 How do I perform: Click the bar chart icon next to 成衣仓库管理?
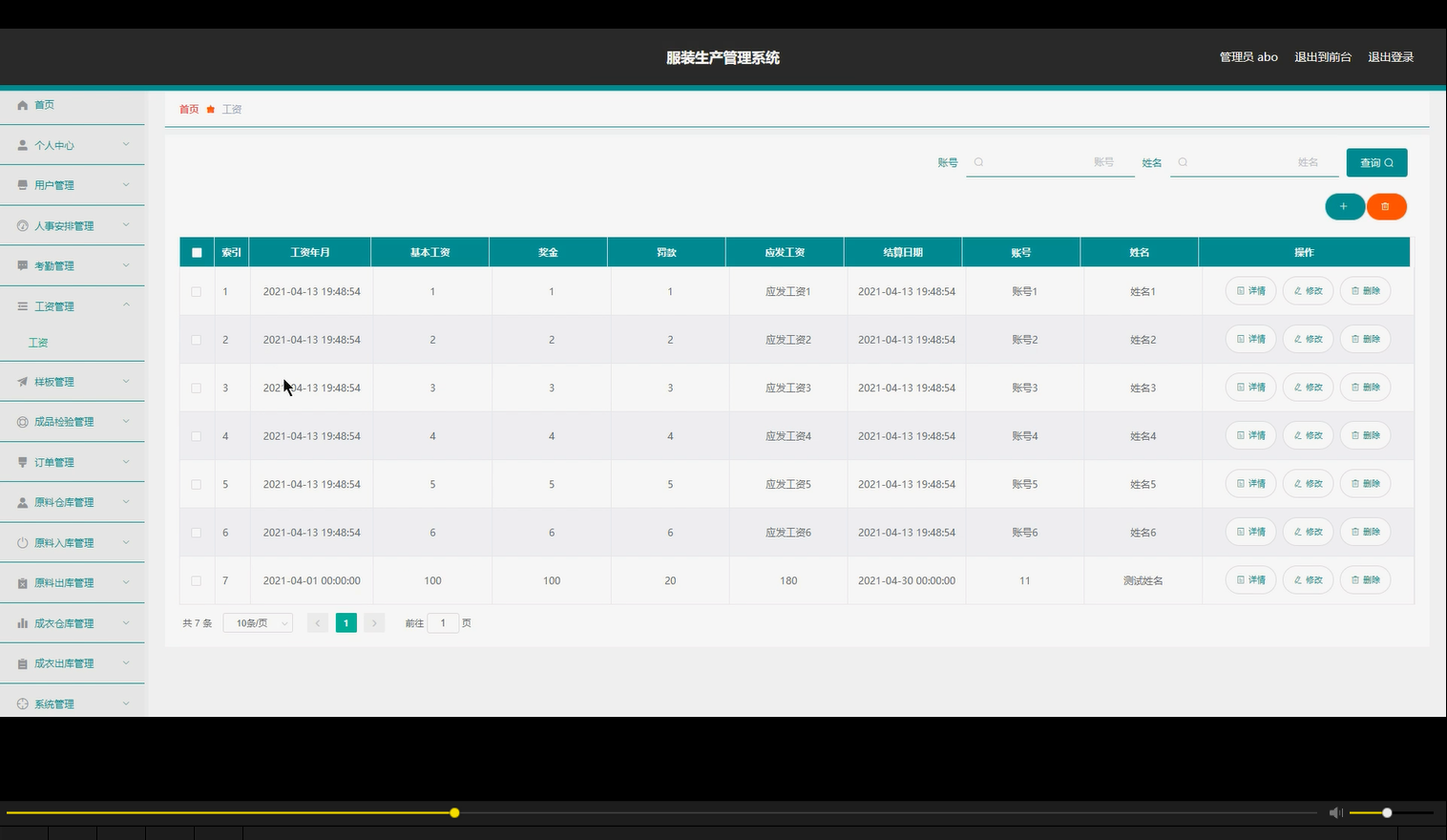pos(23,623)
